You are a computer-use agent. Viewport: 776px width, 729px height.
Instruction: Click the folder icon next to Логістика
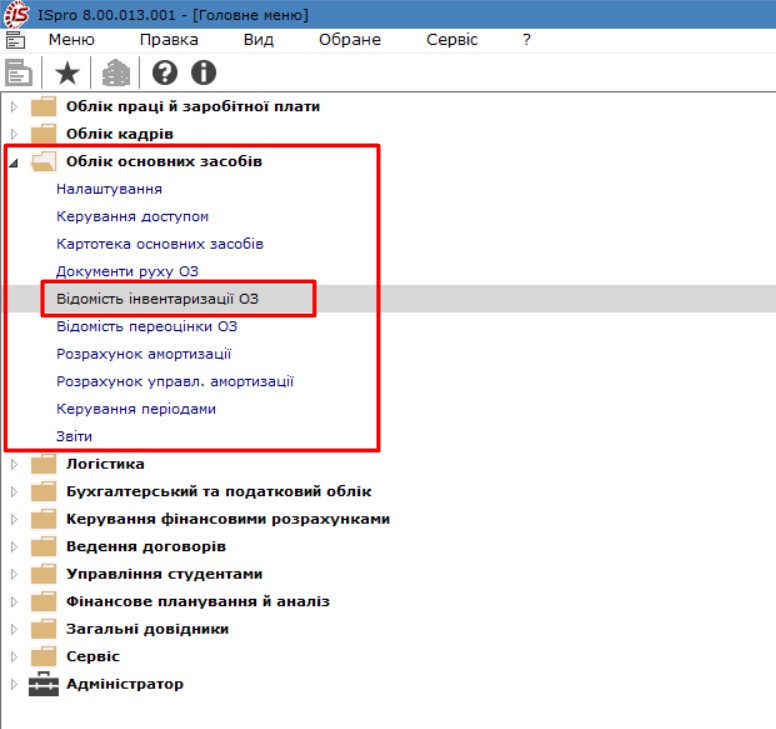coord(44,464)
